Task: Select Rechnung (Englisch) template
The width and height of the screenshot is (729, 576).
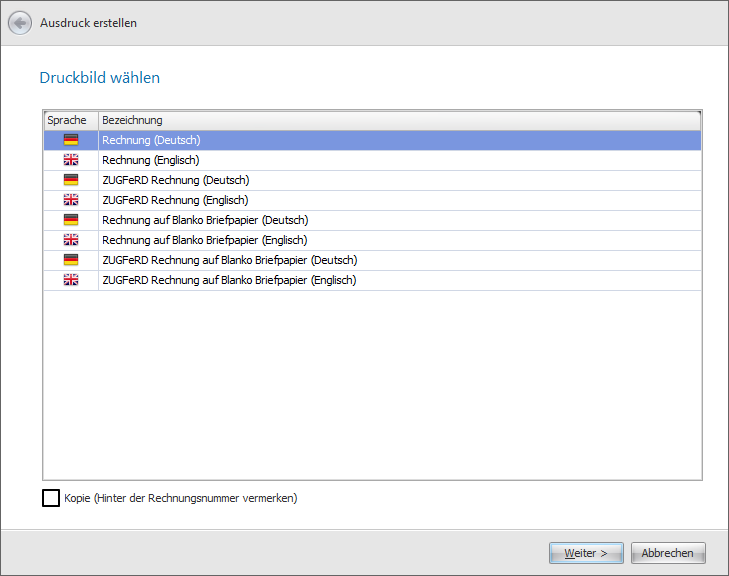Action: coord(151,160)
